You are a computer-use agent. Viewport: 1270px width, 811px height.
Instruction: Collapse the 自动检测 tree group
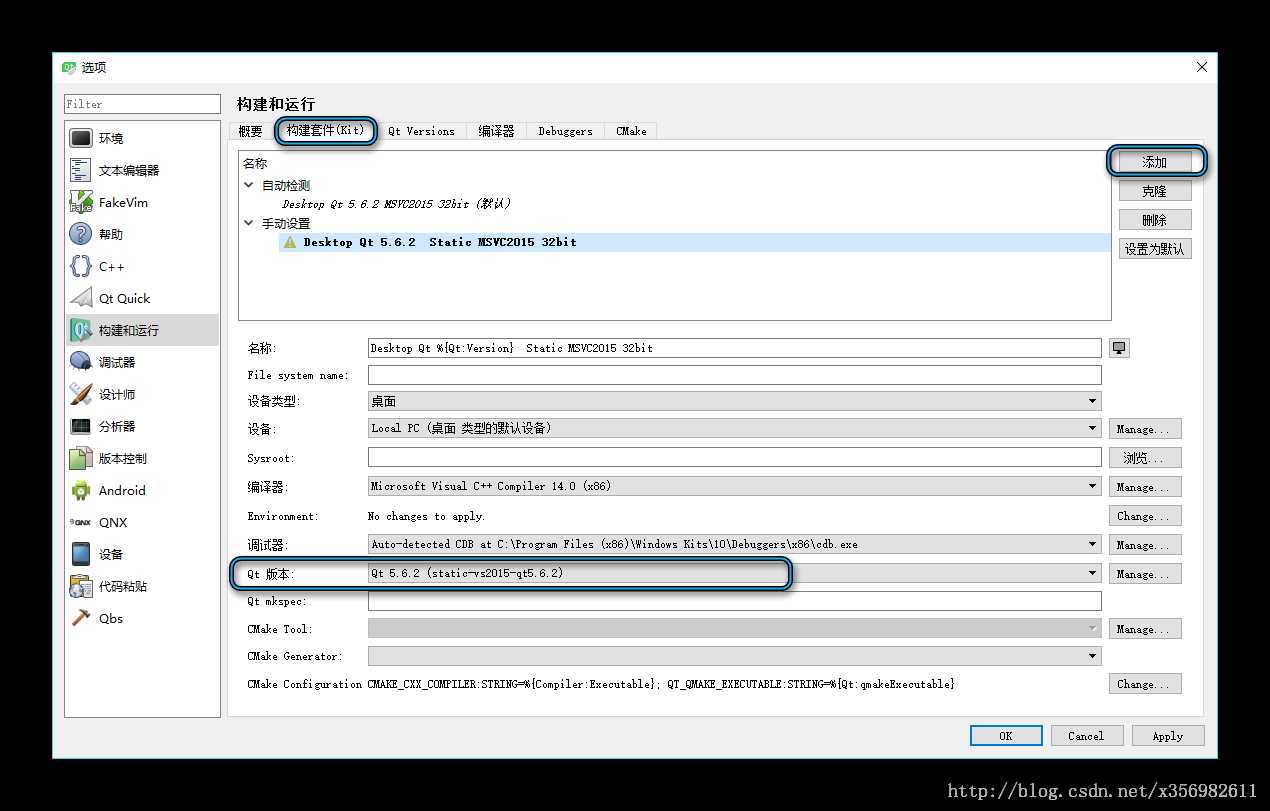(x=249, y=185)
